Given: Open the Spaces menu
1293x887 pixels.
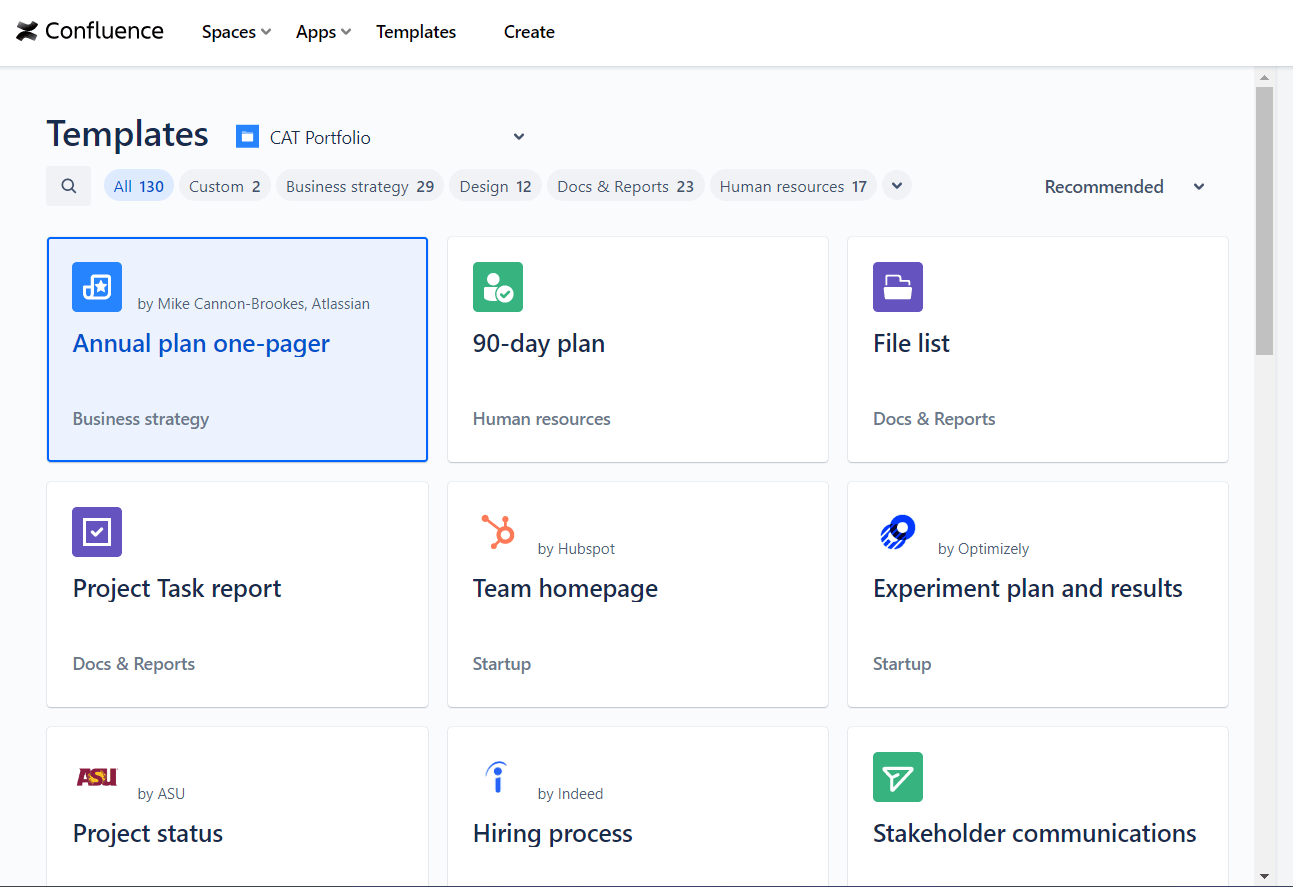Looking at the screenshot, I should pyautogui.click(x=235, y=31).
